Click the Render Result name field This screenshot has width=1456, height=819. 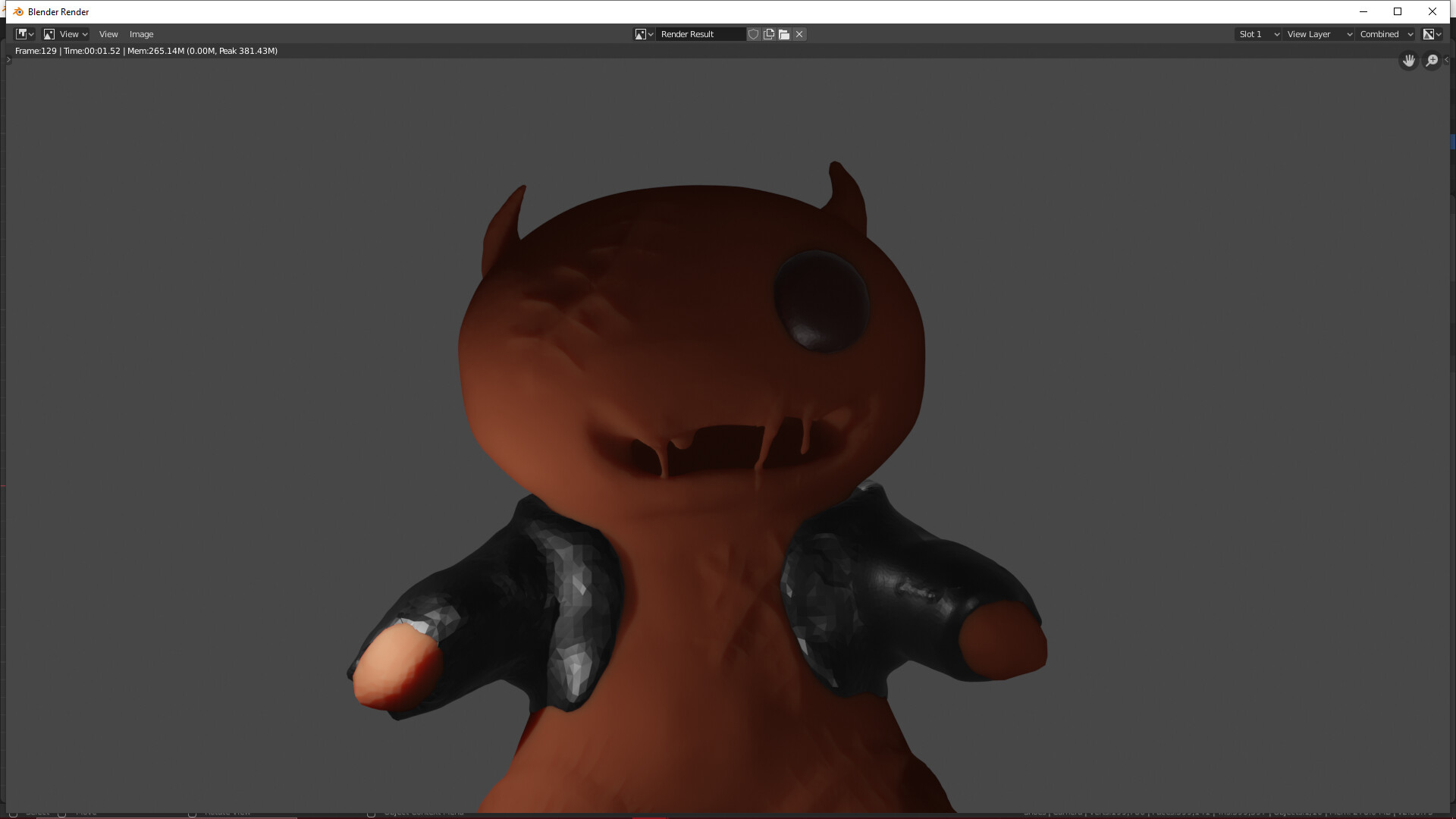coord(700,34)
